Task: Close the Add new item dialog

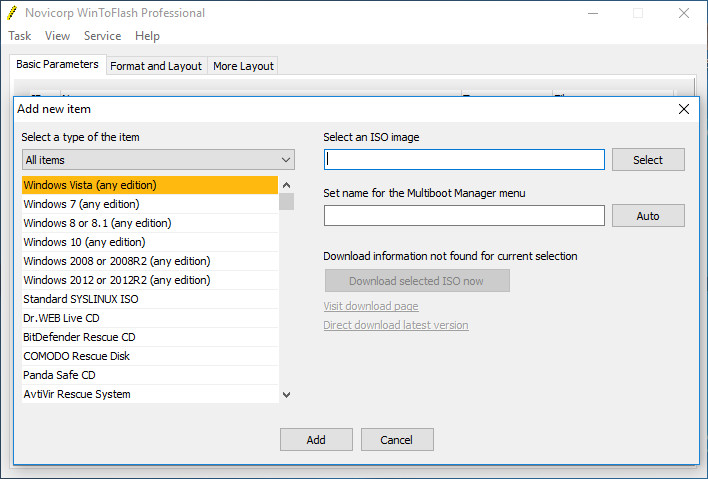Action: pyautogui.click(x=684, y=109)
